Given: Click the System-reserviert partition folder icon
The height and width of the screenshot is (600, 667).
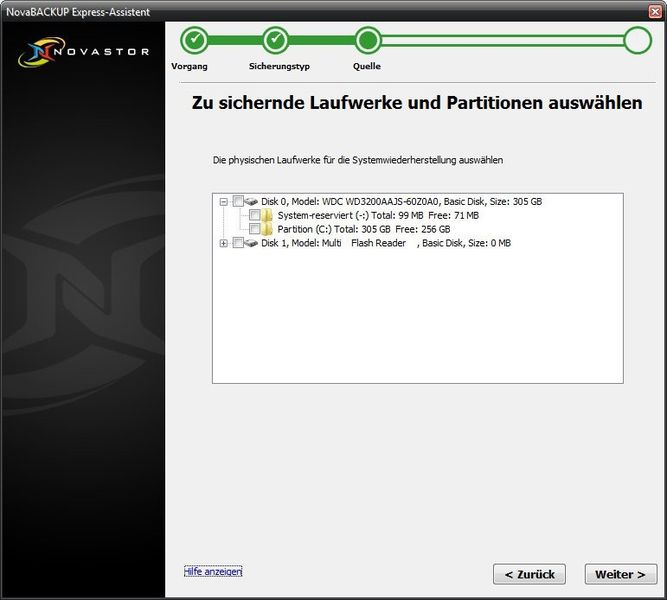Looking at the screenshot, I should point(267,215).
